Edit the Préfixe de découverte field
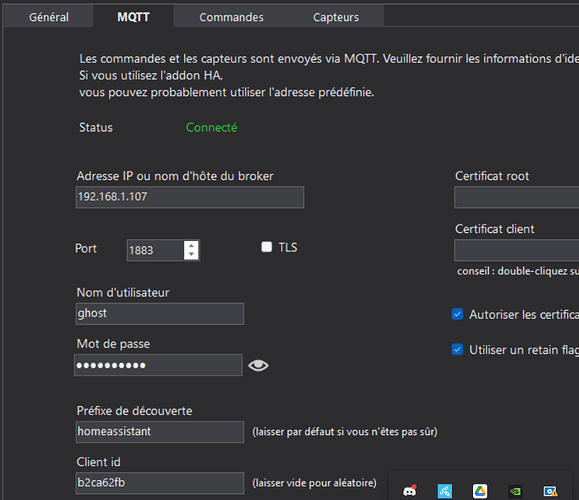Screen dimensions: 579x500 tap(160, 432)
